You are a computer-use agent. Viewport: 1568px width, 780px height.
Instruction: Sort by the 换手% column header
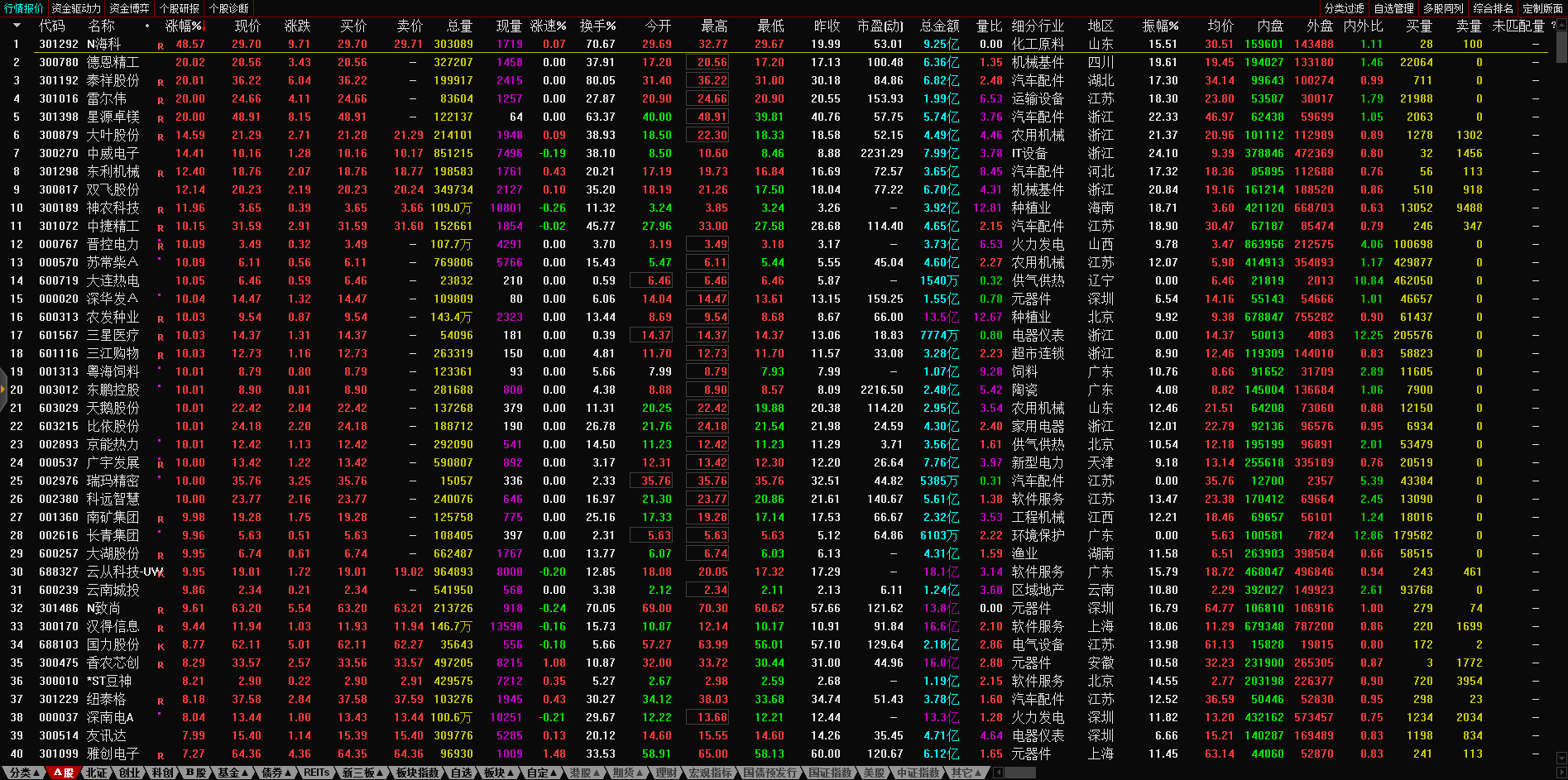(x=597, y=26)
